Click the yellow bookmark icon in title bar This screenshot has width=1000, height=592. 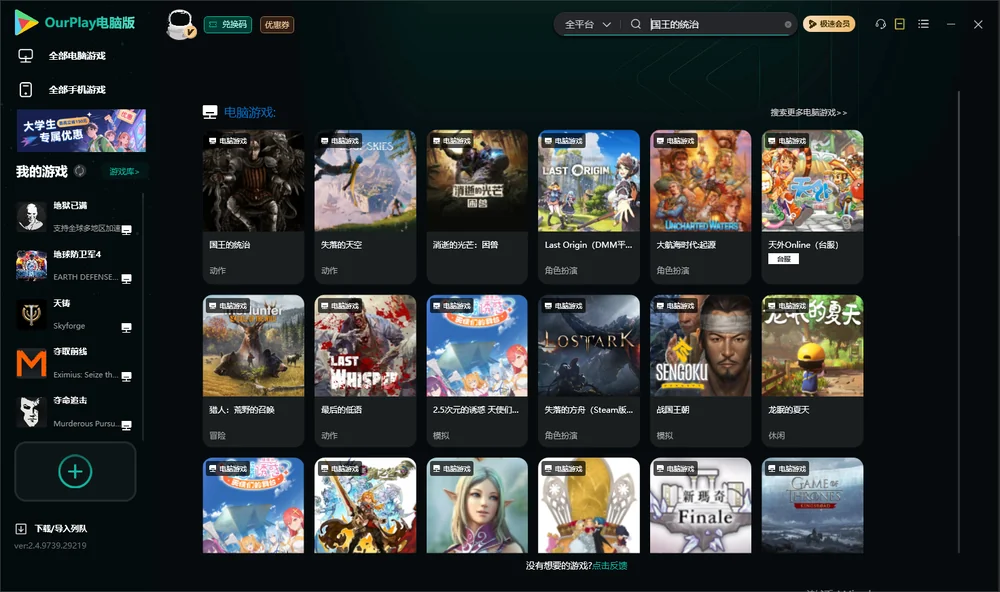pos(900,24)
